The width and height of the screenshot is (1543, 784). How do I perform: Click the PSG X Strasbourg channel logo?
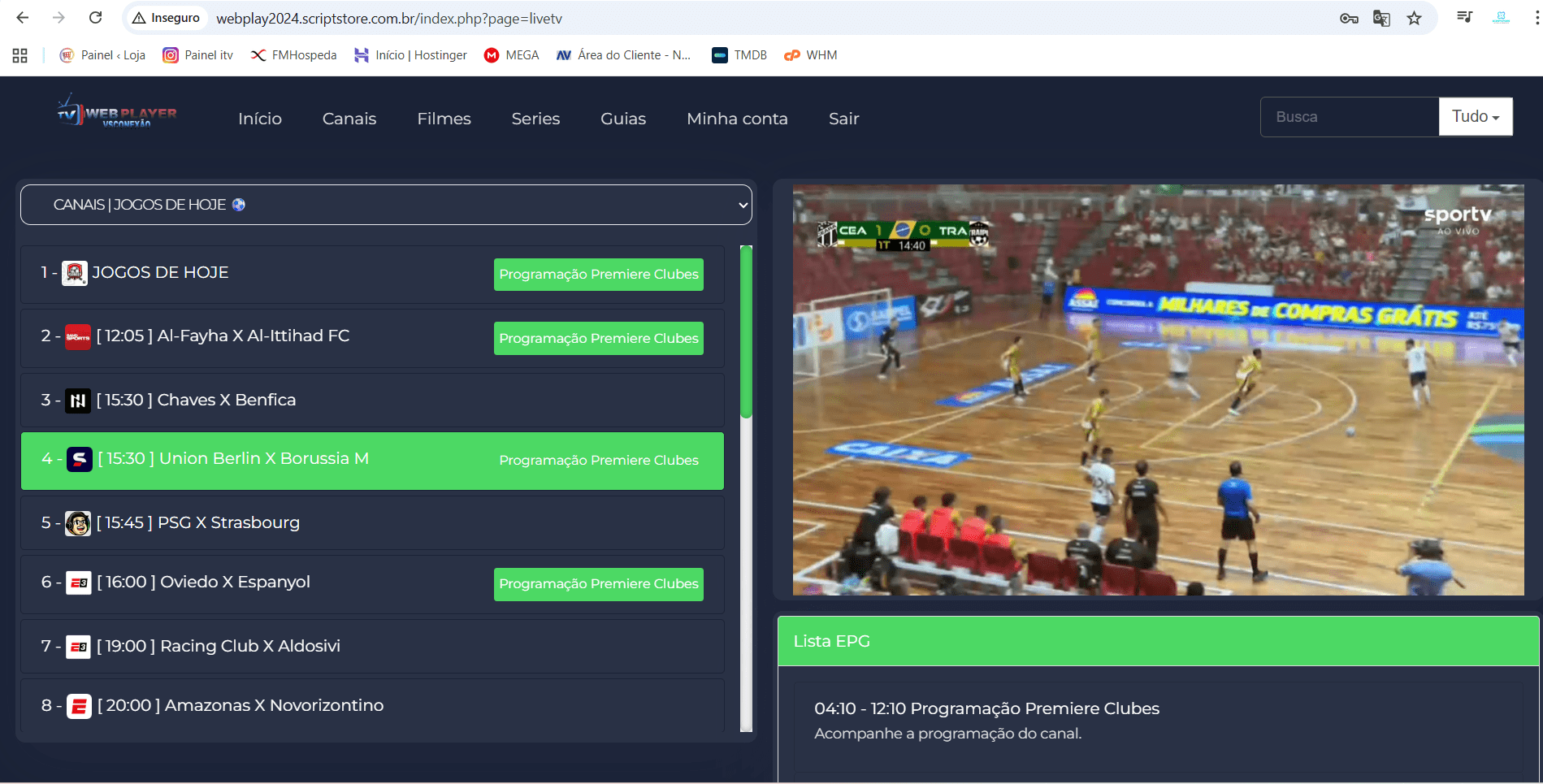tap(78, 523)
